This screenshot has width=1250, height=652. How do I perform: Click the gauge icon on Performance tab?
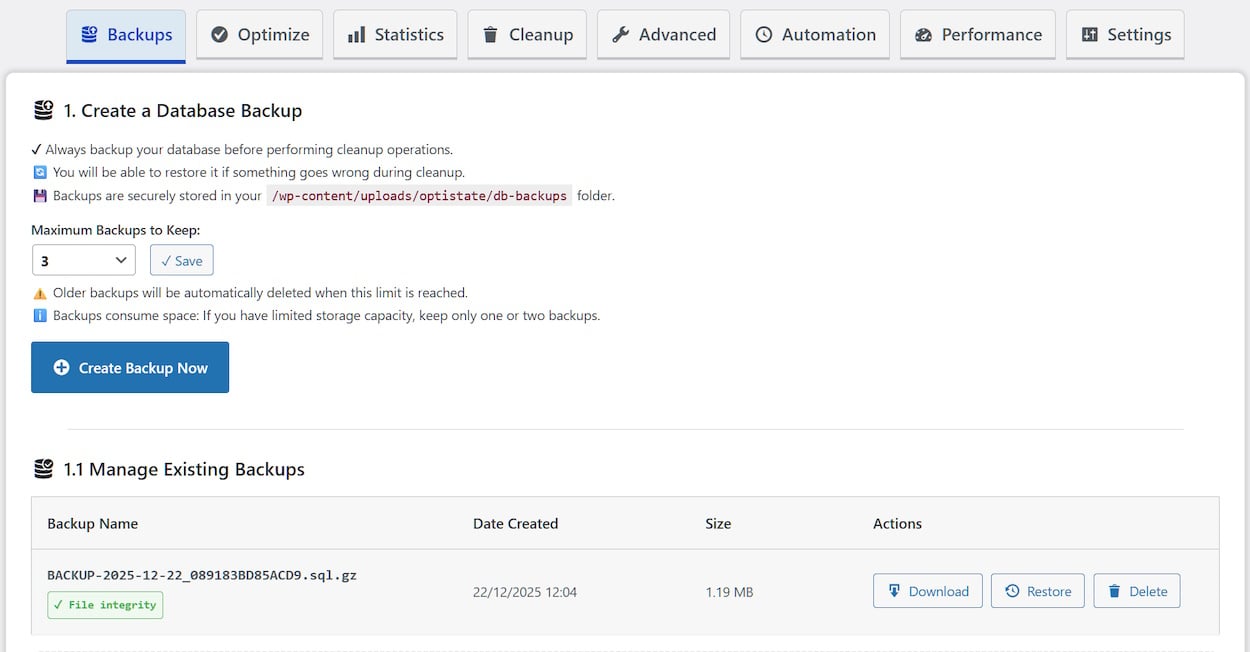[924, 35]
